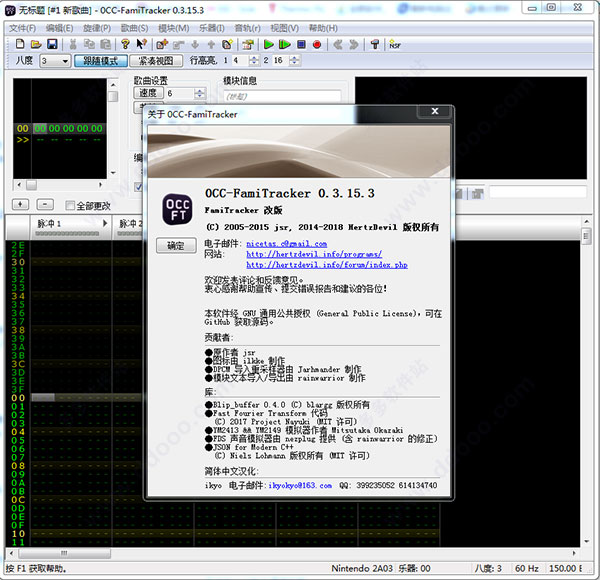This screenshot has width=600, height=580.
Task: Click the plus button below frame editor
Action: point(20,205)
